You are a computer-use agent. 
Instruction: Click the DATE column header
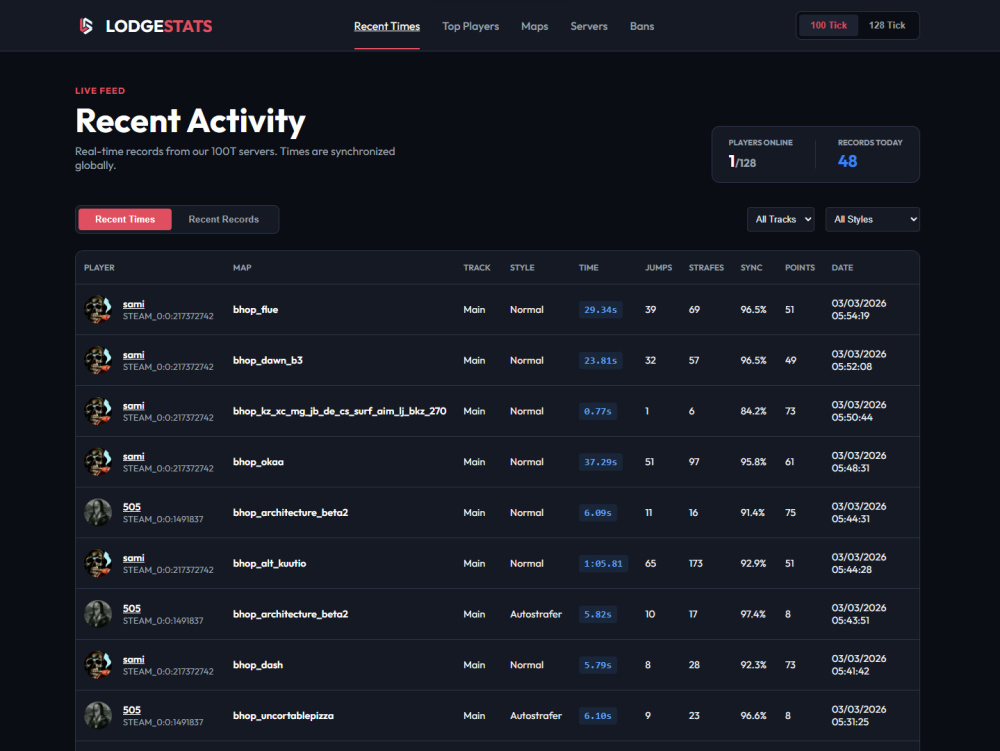coord(842,268)
